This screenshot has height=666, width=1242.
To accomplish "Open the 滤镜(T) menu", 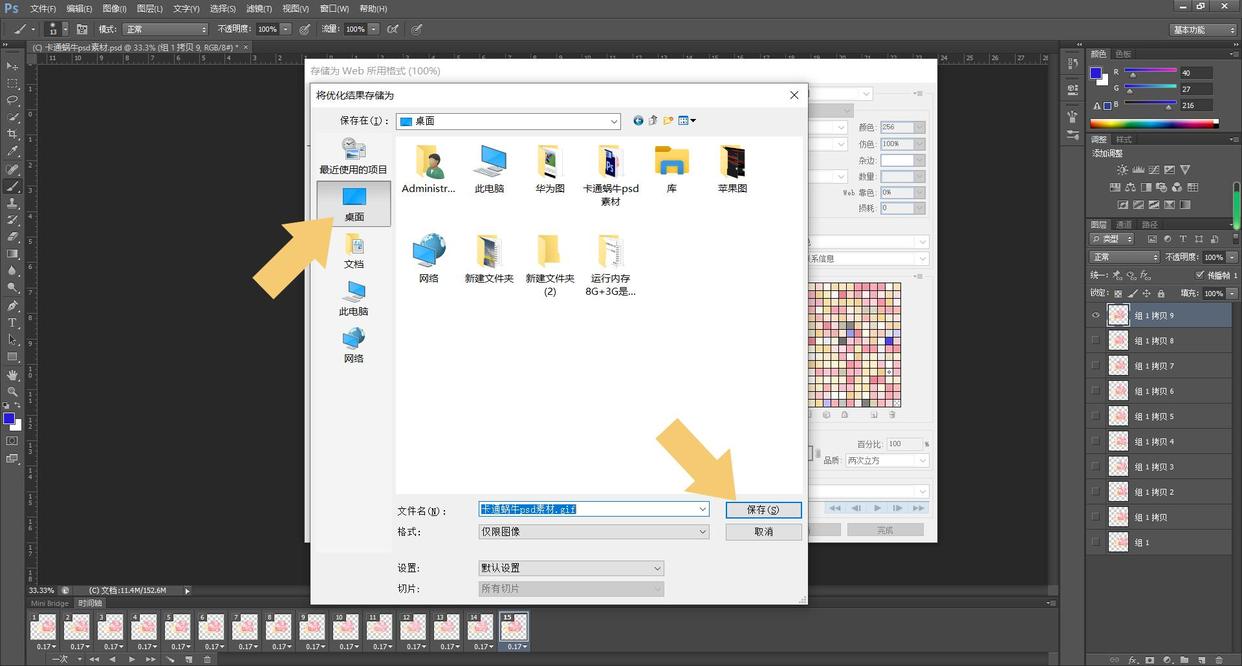I will tap(259, 8).
